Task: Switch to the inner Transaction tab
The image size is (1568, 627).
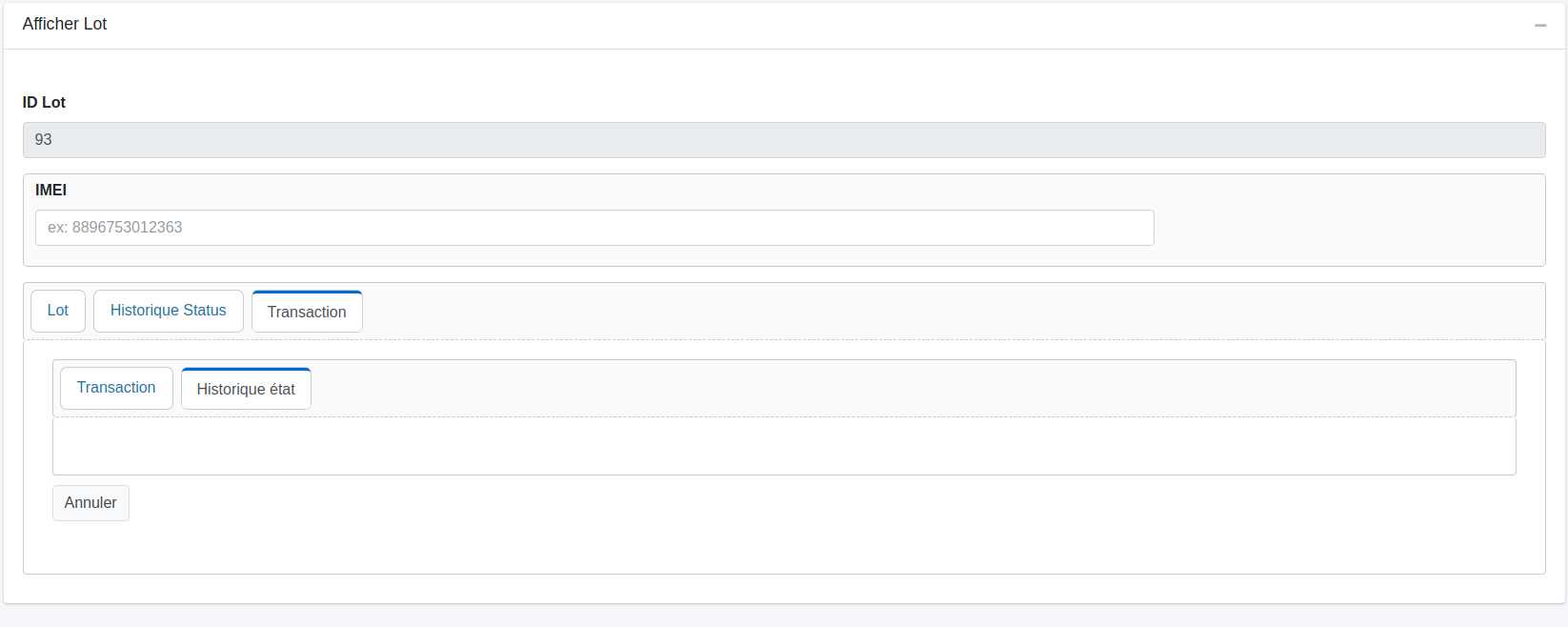Action: (x=116, y=387)
